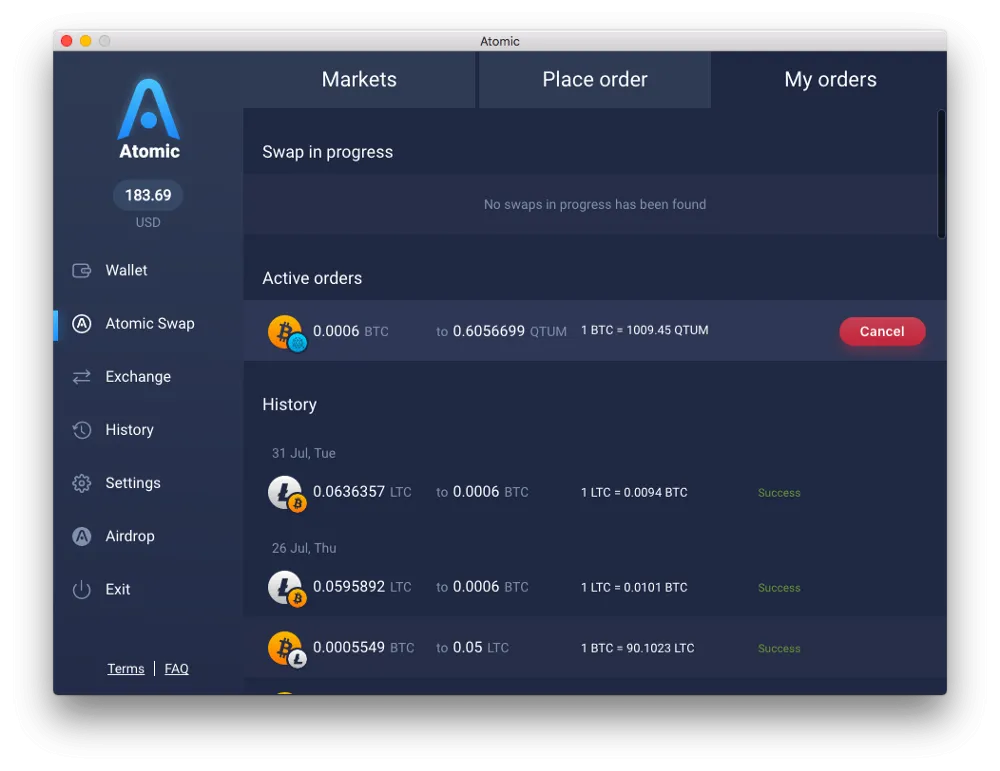Image resolution: width=1000 pixels, height=771 pixels.
Task: Click the No swaps in progress message
Action: (x=594, y=205)
